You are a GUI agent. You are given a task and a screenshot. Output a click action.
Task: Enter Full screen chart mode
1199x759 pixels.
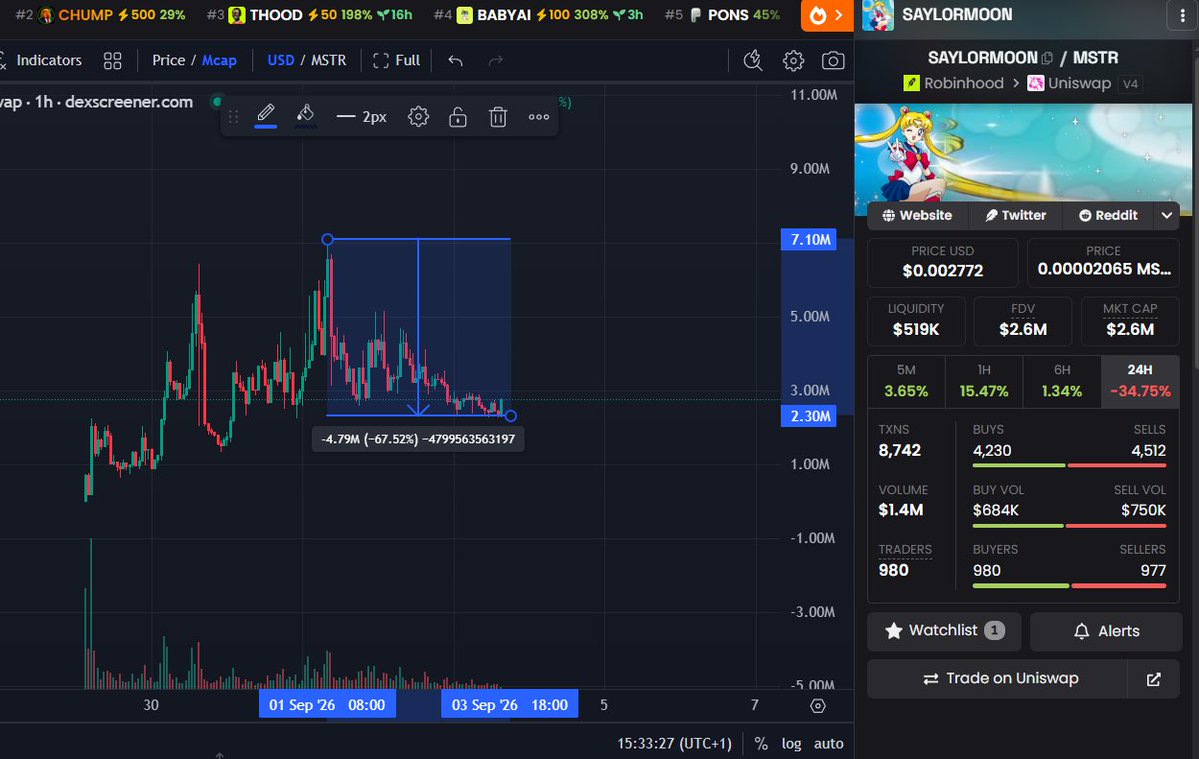[396, 60]
